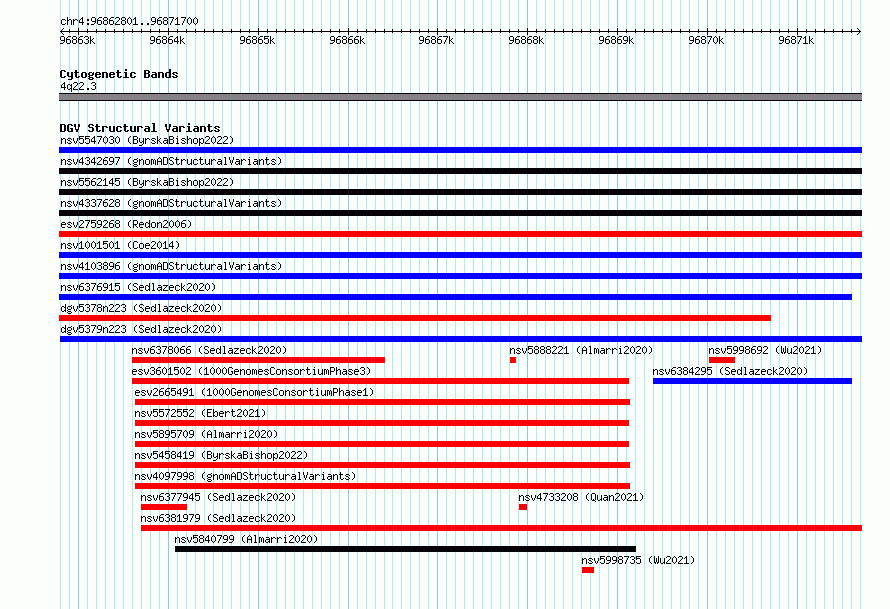Click the 96867k ruler tick label
Viewport: 890px width, 609px height.
[x=436, y=40]
